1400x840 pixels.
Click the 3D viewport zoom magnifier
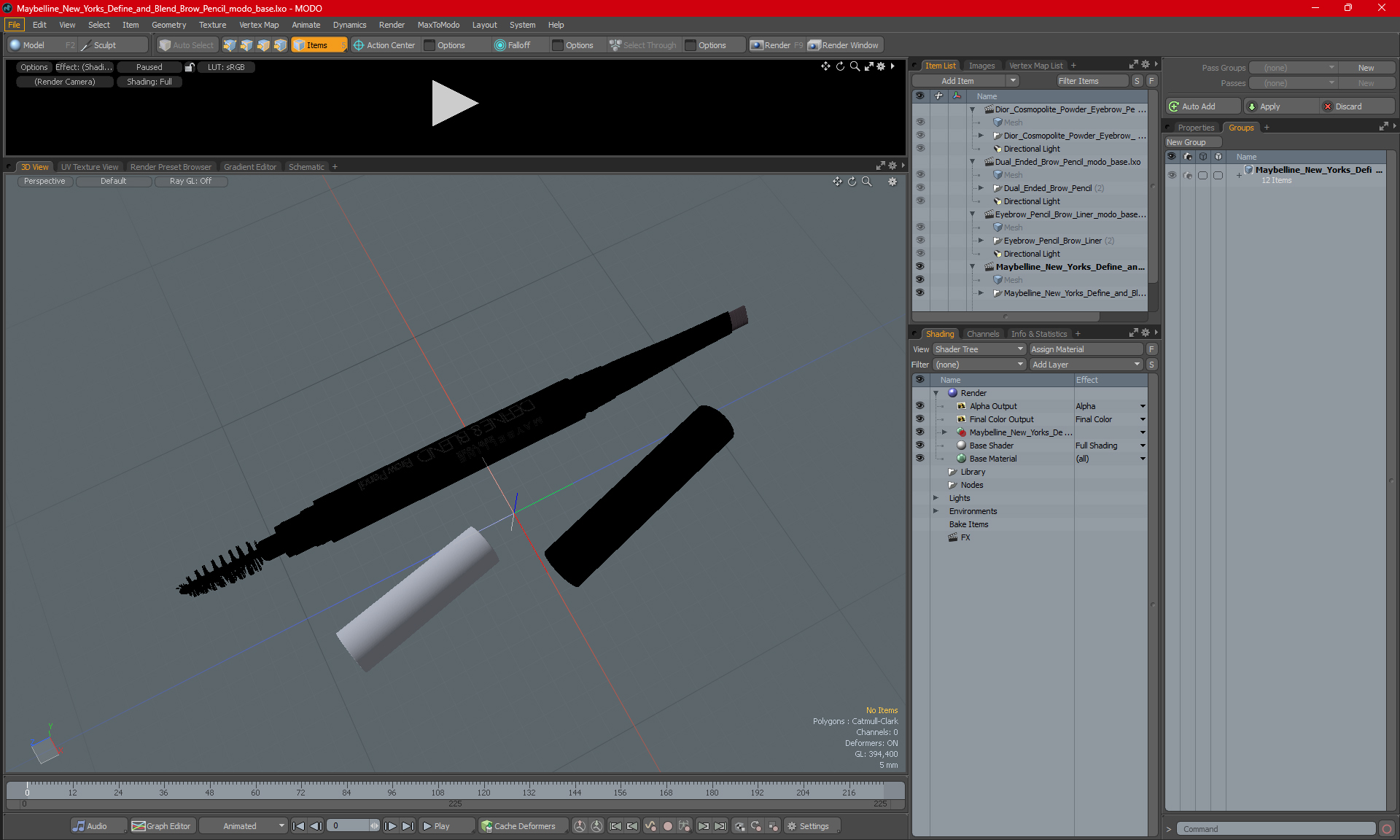[x=867, y=182]
